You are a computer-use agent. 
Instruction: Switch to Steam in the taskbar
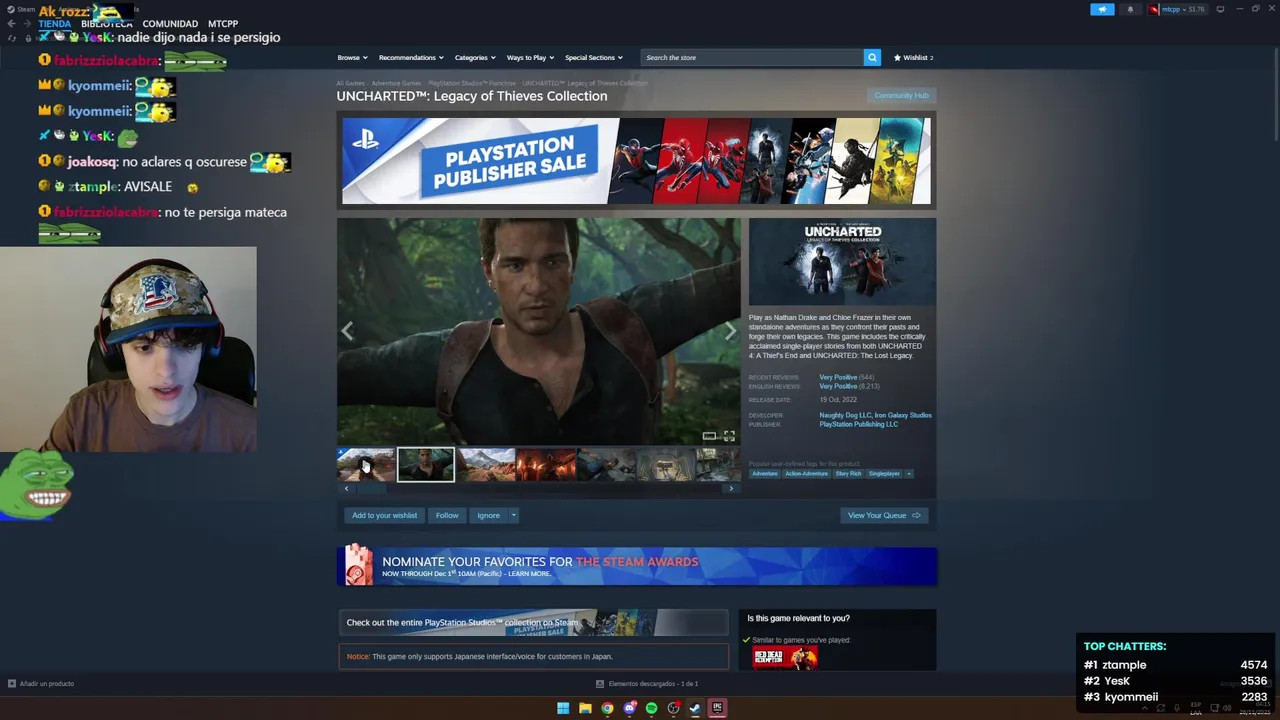pyautogui.click(x=695, y=708)
